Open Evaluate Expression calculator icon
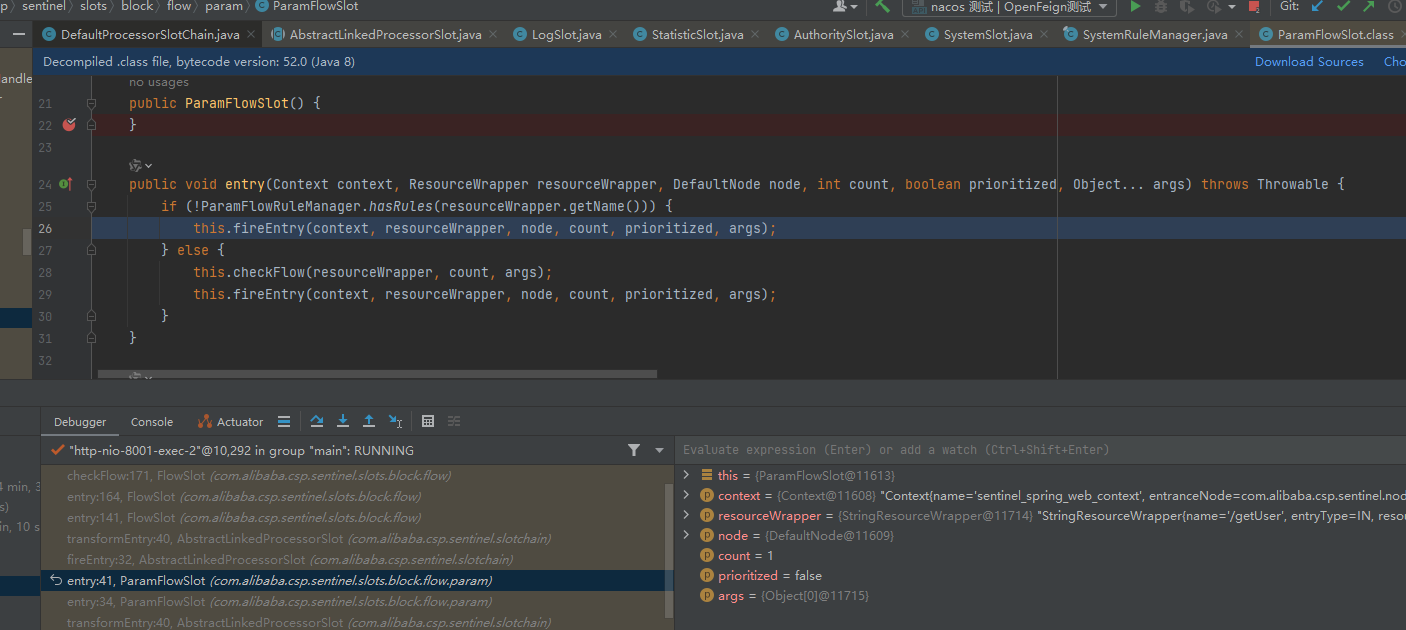The image size is (1406, 630). tap(428, 421)
